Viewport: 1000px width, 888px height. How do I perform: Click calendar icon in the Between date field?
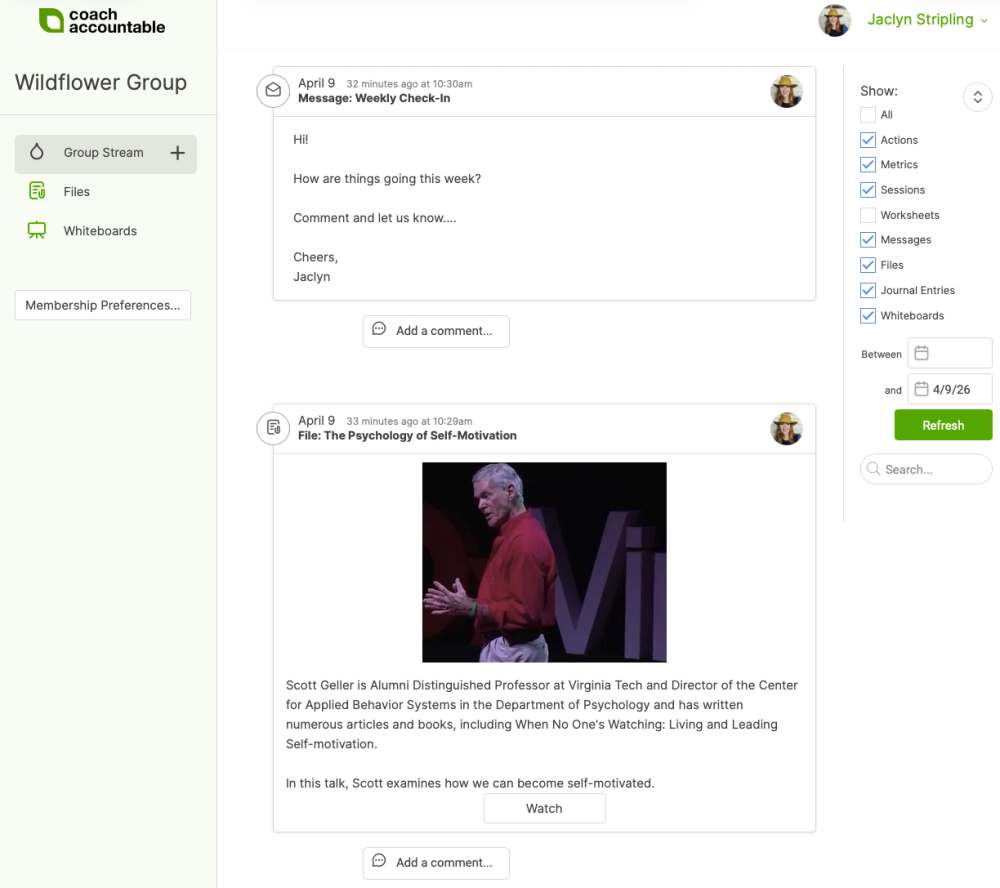(x=921, y=353)
